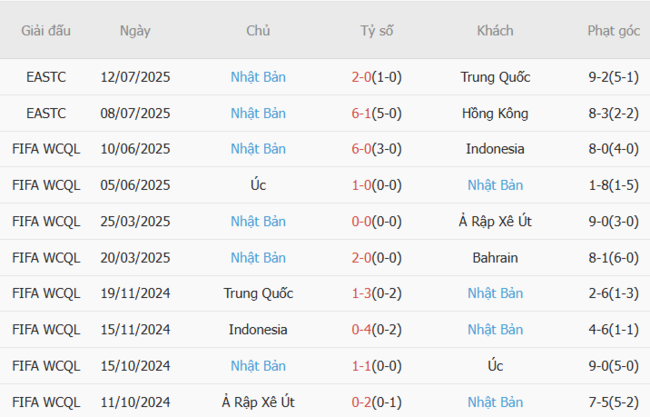650x417 pixels.
Task: Click the Nhật Bản link in the 12/07/2025 row
Action: pyautogui.click(x=258, y=77)
